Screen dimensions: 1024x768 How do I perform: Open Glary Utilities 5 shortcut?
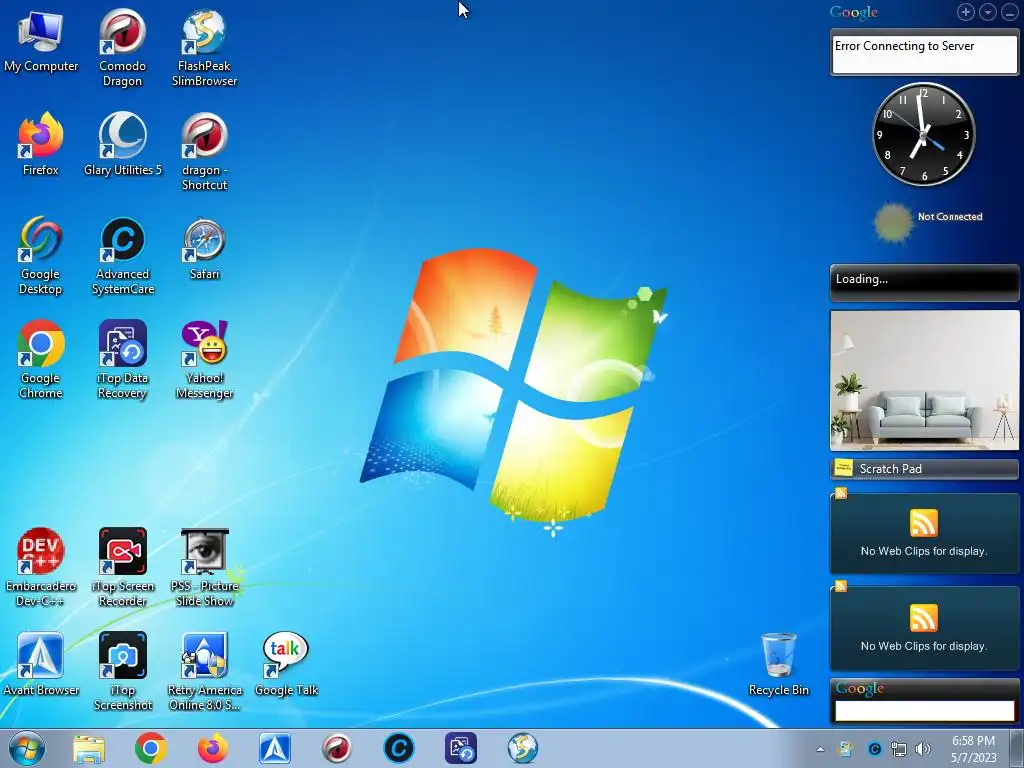tap(122, 144)
